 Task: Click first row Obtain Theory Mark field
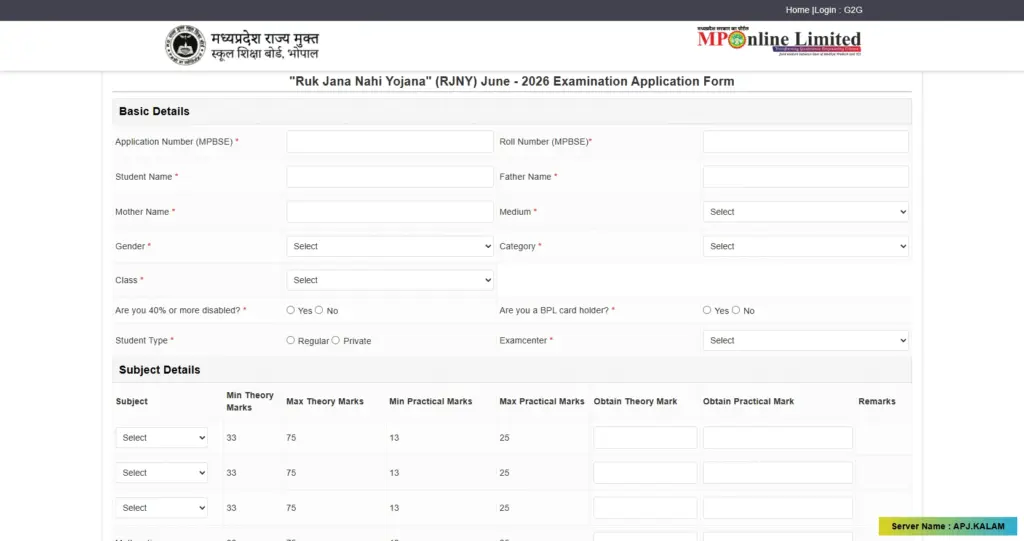pyautogui.click(x=645, y=438)
